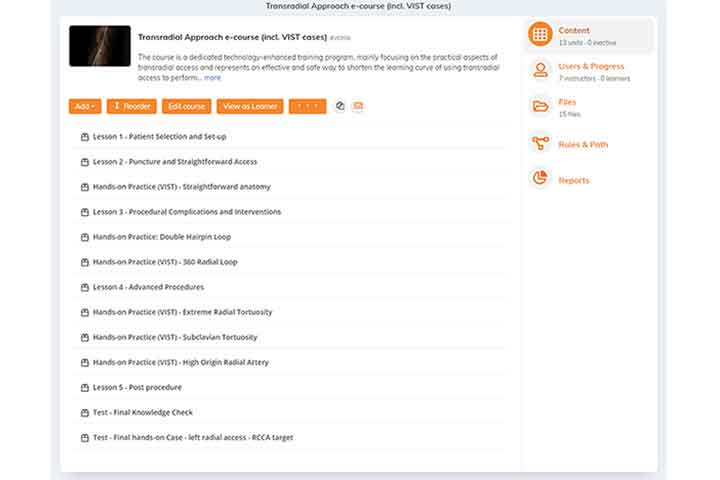Viewport: 720px width, 480px height.
Task: Click the dark round icon after the dotted button
Action: [340, 106]
